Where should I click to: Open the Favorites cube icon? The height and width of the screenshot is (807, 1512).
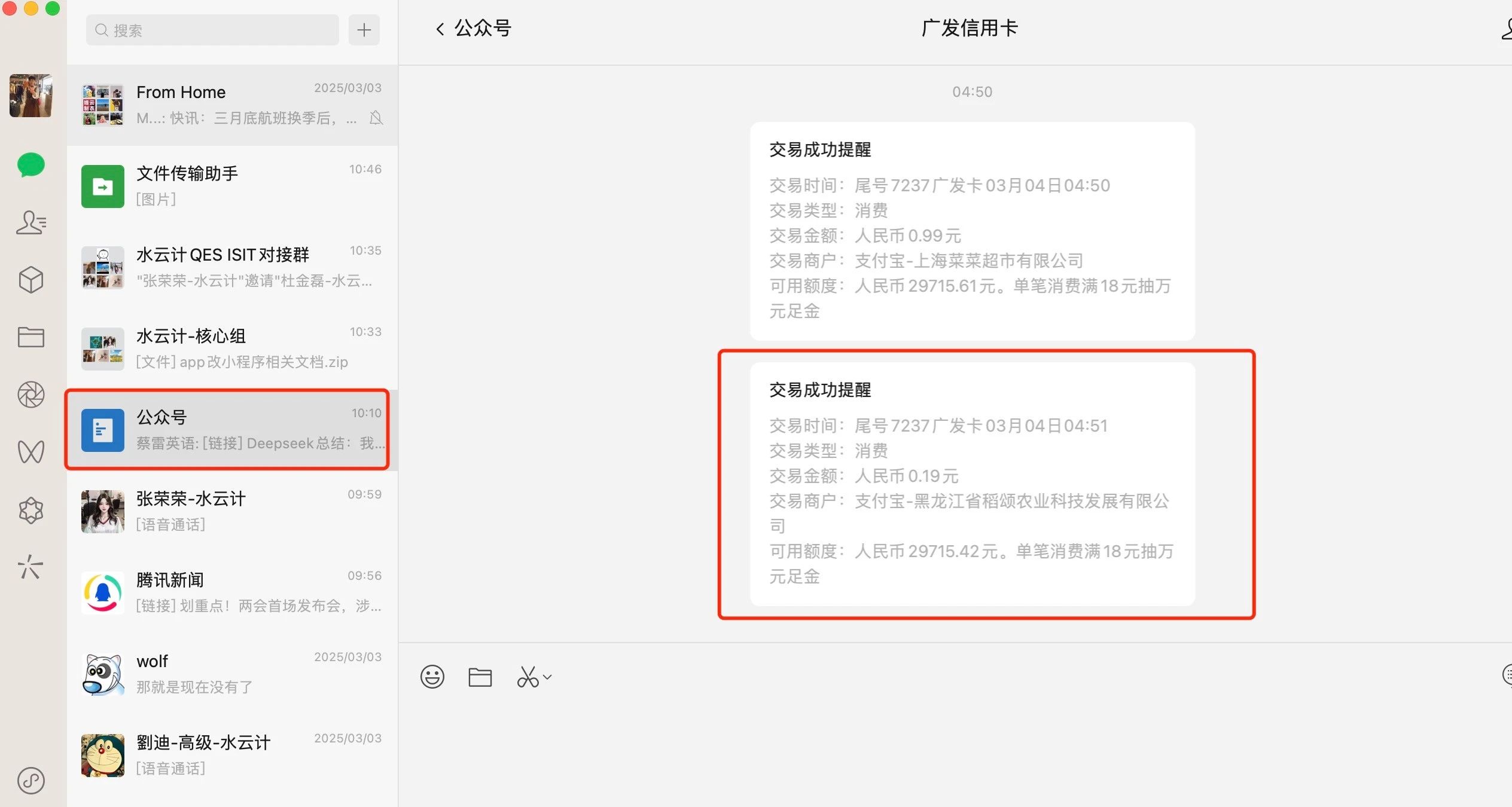[31, 280]
